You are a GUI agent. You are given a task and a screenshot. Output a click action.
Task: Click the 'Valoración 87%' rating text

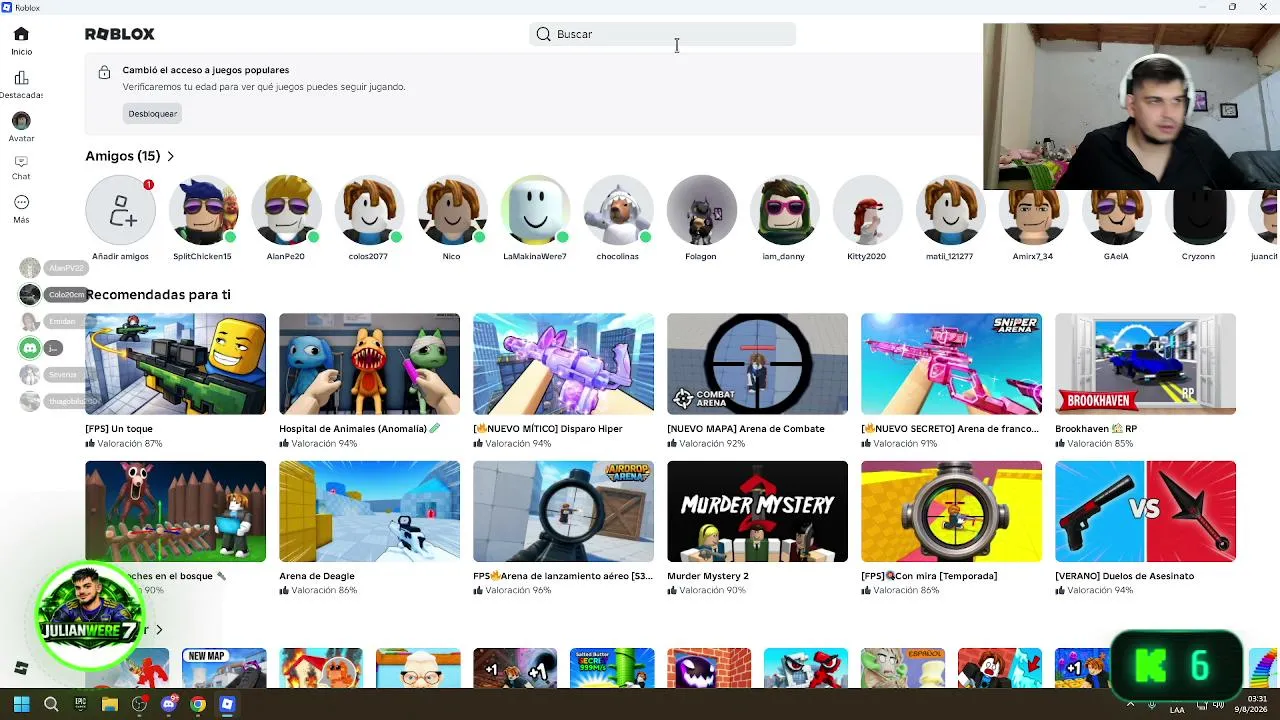(x=130, y=443)
